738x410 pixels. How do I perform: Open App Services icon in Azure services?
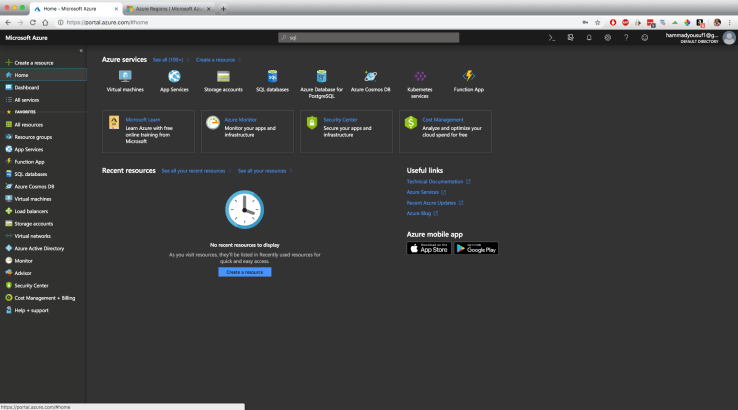(x=174, y=77)
